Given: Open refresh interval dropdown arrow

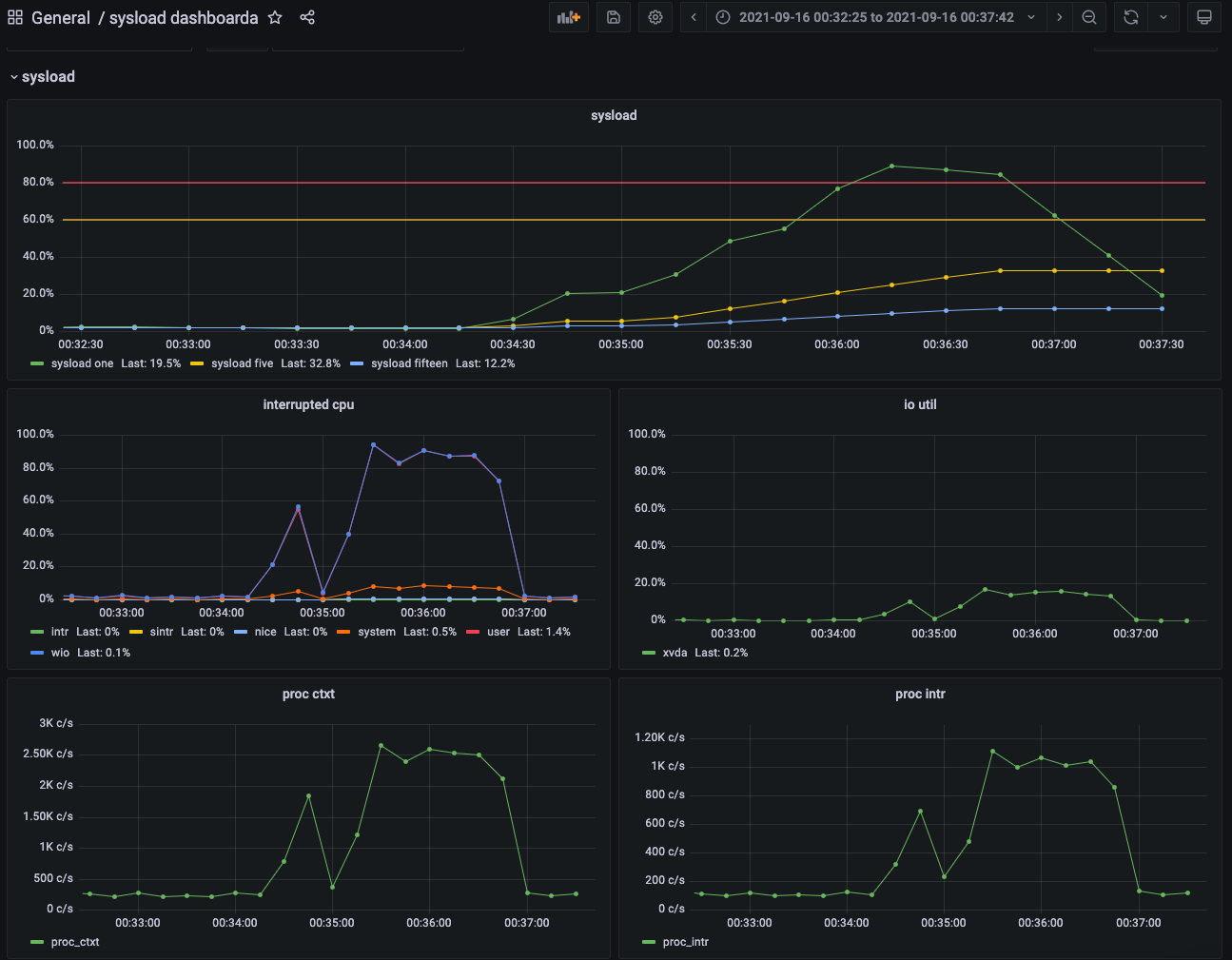Looking at the screenshot, I should 1163,17.
